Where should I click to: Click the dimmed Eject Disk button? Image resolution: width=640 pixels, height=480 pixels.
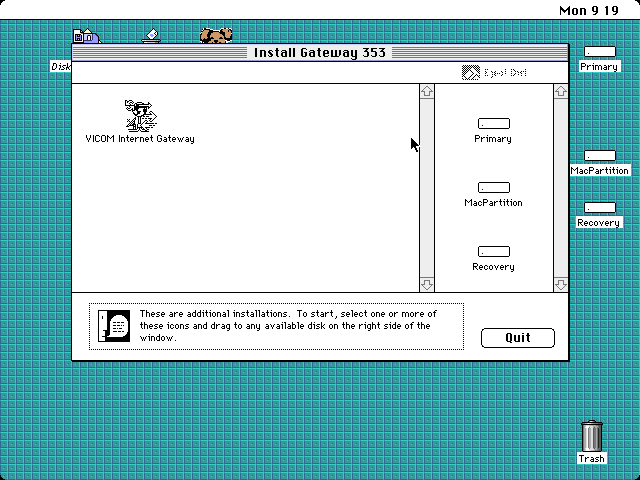(x=494, y=73)
